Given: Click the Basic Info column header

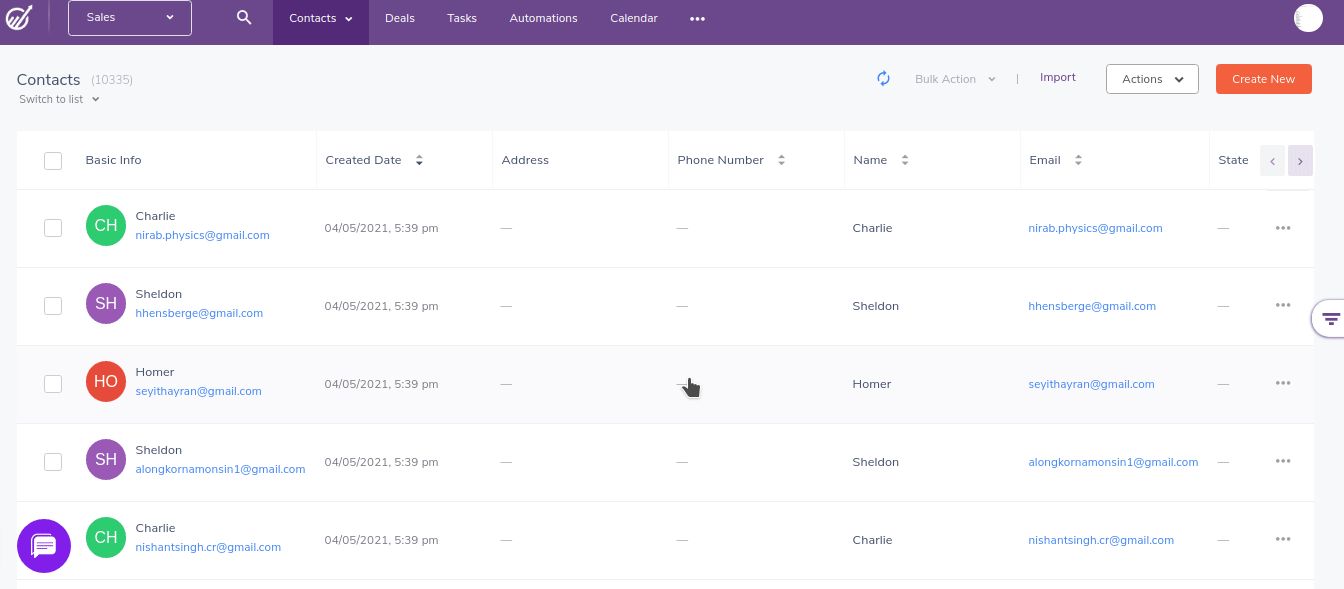Looking at the screenshot, I should click(113, 160).
